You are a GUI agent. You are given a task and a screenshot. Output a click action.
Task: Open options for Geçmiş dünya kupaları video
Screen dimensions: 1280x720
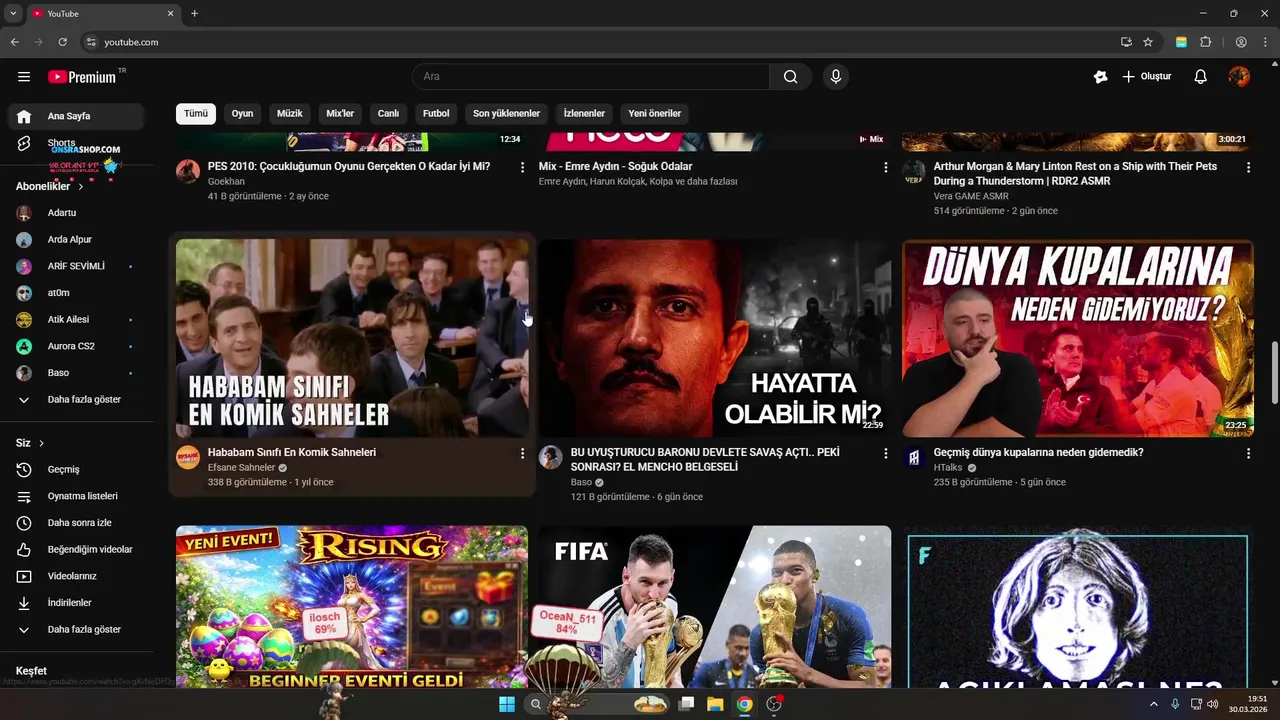(x=1248, y=454)
